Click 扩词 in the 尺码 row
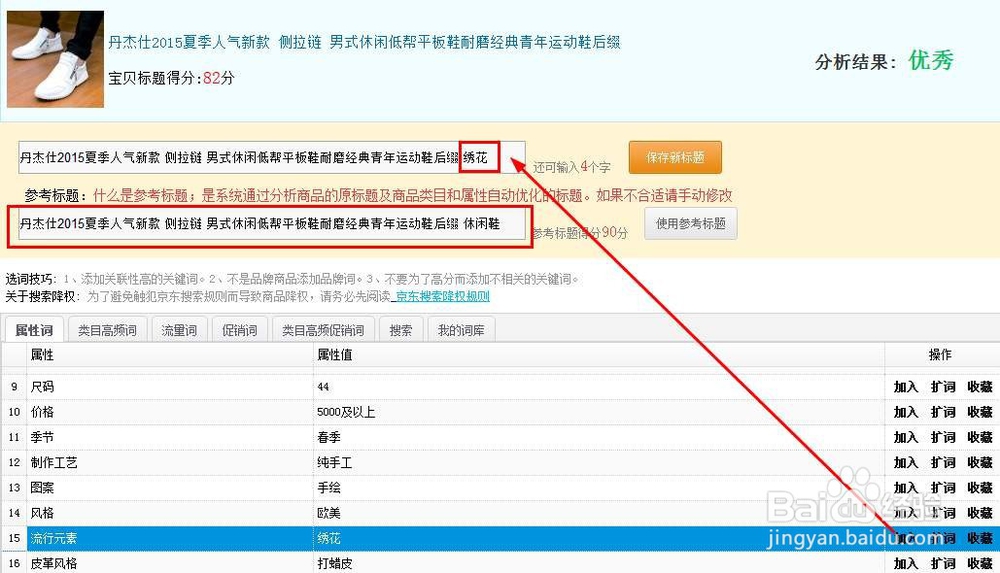The width and height of the screenshot is (1000, 573). pyautogui.click(x=943, y=387)
